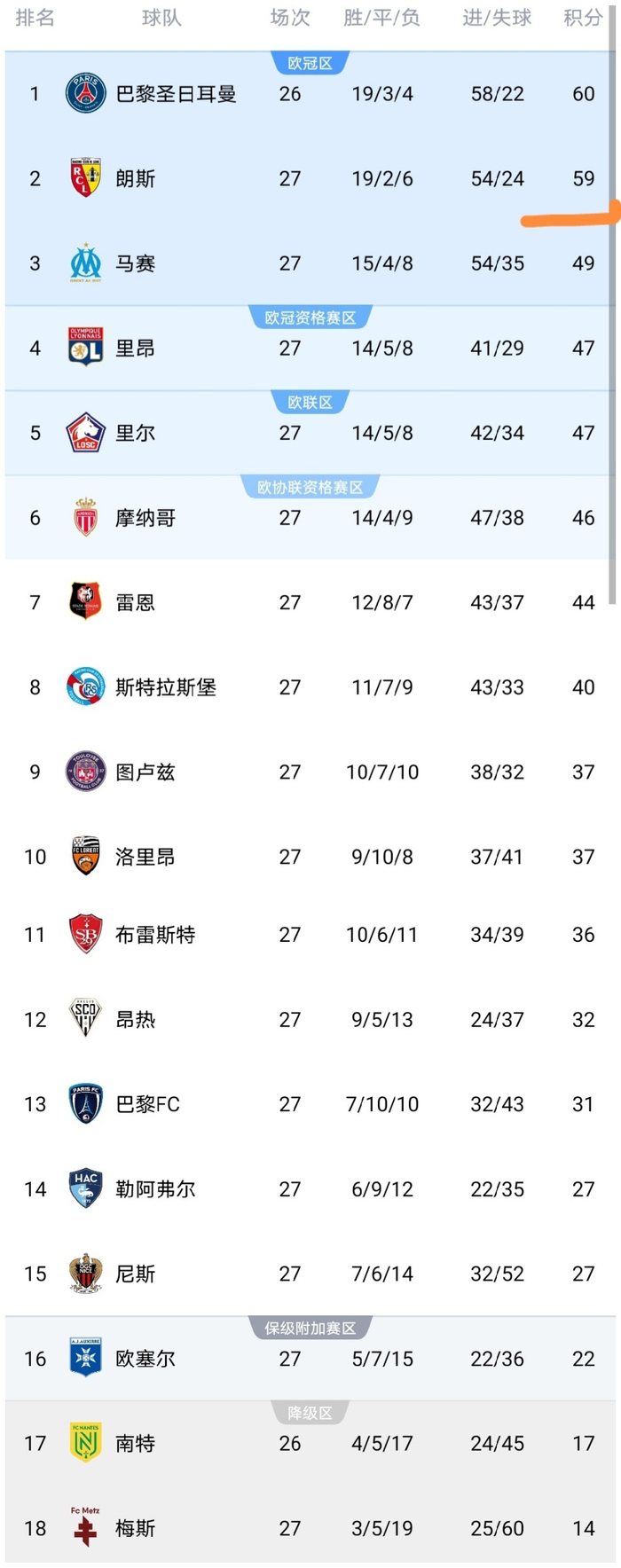
Task: Open the Le Havre HAC badge
Action: pyautogui.click(x=85, y=1188)
